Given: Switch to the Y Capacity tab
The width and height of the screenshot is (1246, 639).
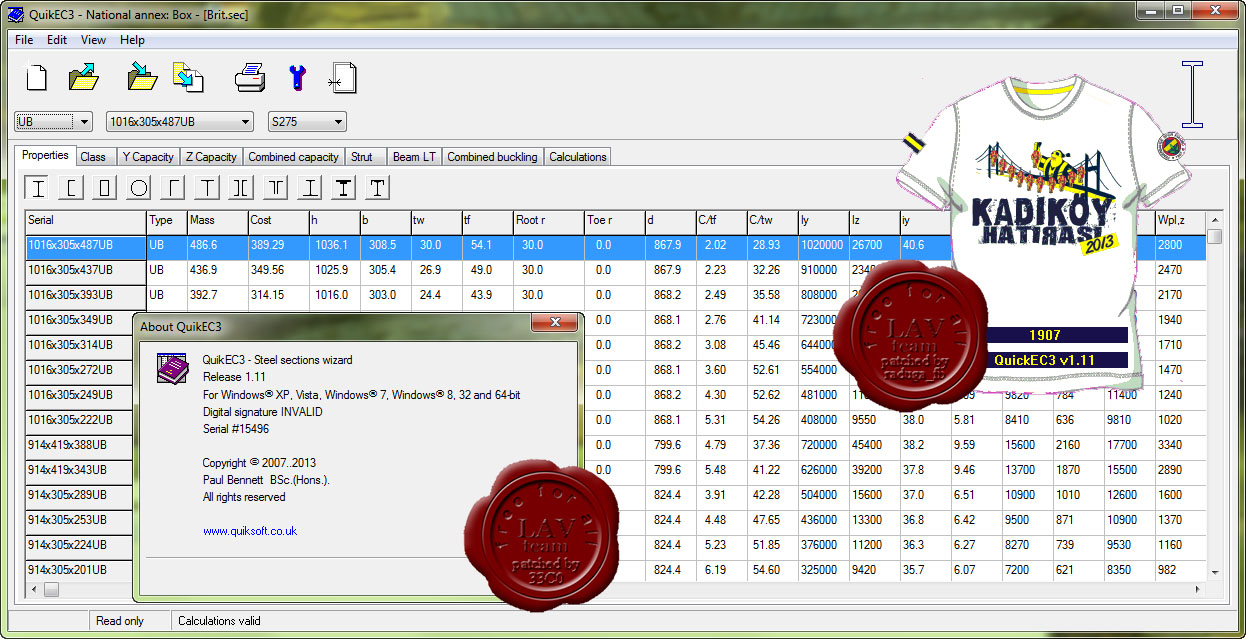Looking at the screenshot, I should (x=148, y=157).
